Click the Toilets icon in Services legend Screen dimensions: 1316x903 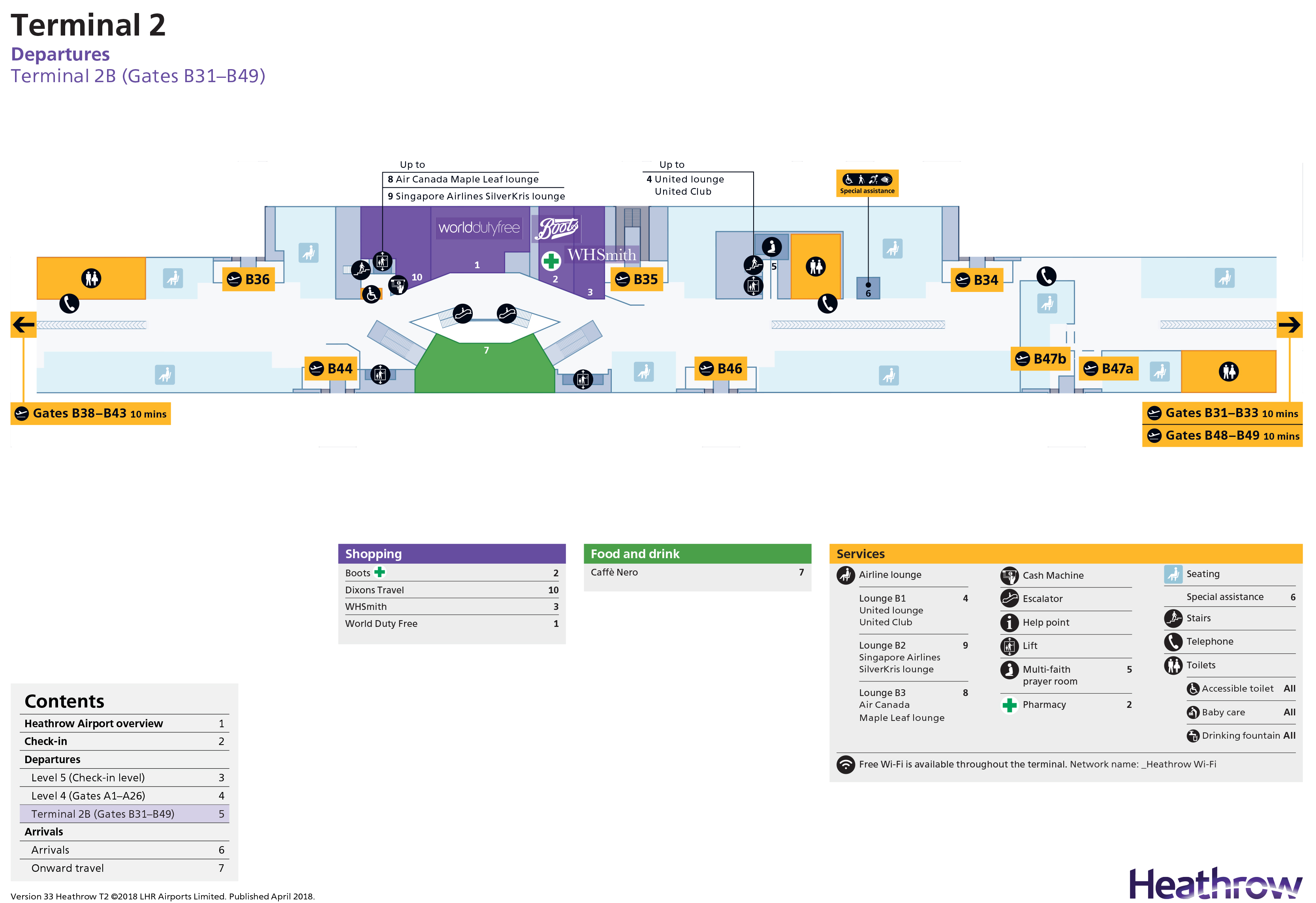click(x=1173, y=666)
